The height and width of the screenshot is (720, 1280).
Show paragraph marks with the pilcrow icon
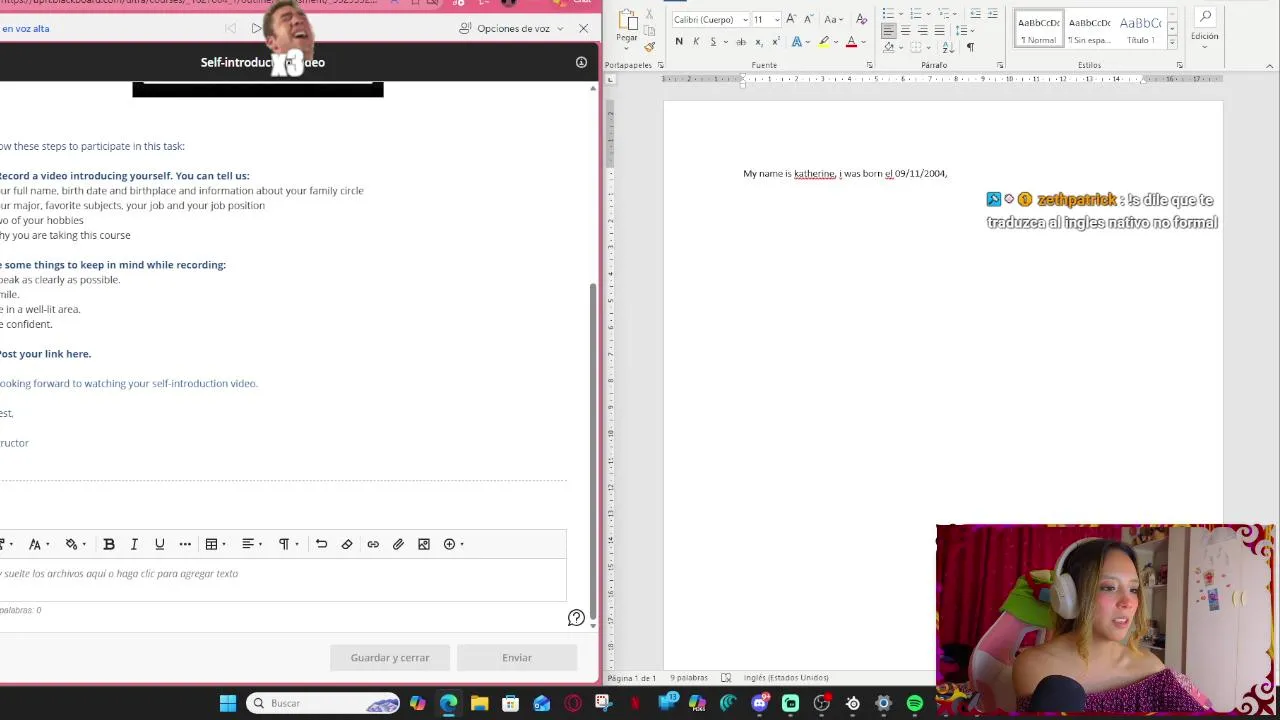click(x=970, y=48)
